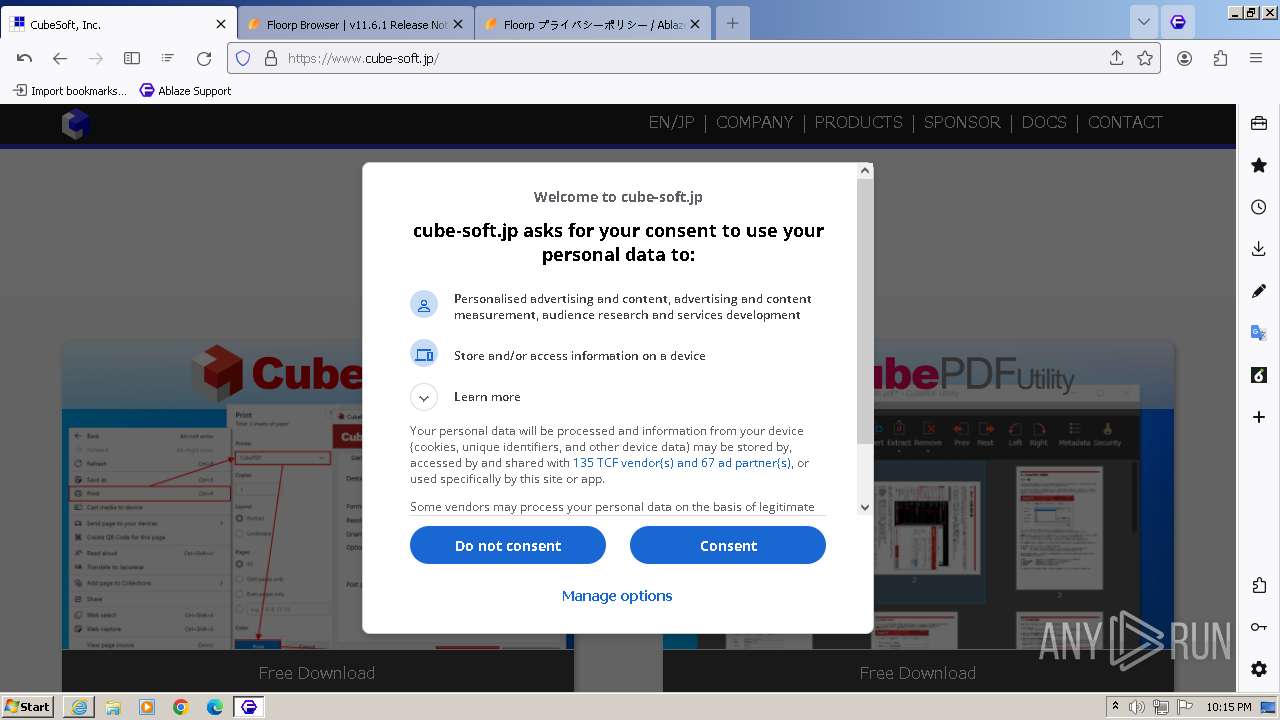Open 135 TCF vendors and ad partners link

(x=682, y=463)
